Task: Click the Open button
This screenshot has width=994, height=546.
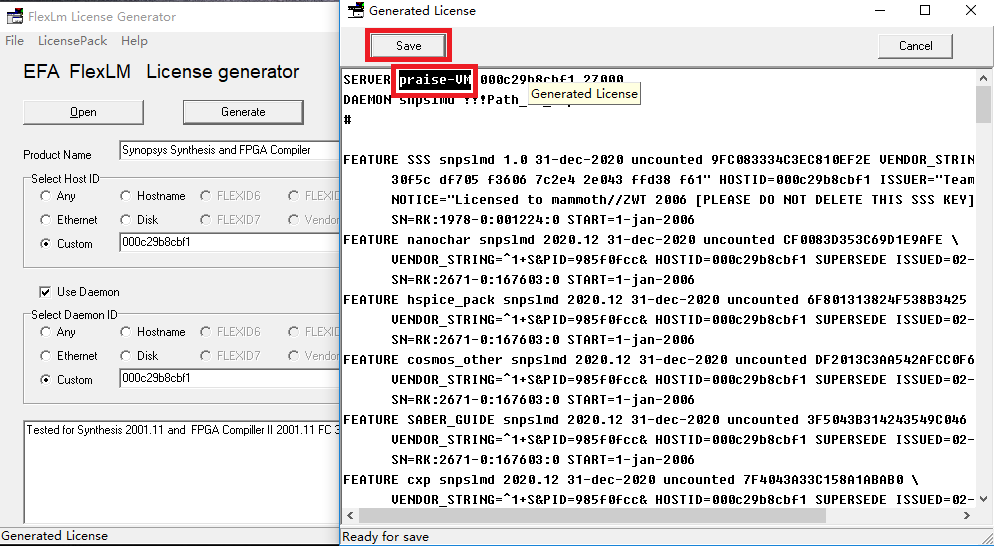Action: tap(83, 112)
